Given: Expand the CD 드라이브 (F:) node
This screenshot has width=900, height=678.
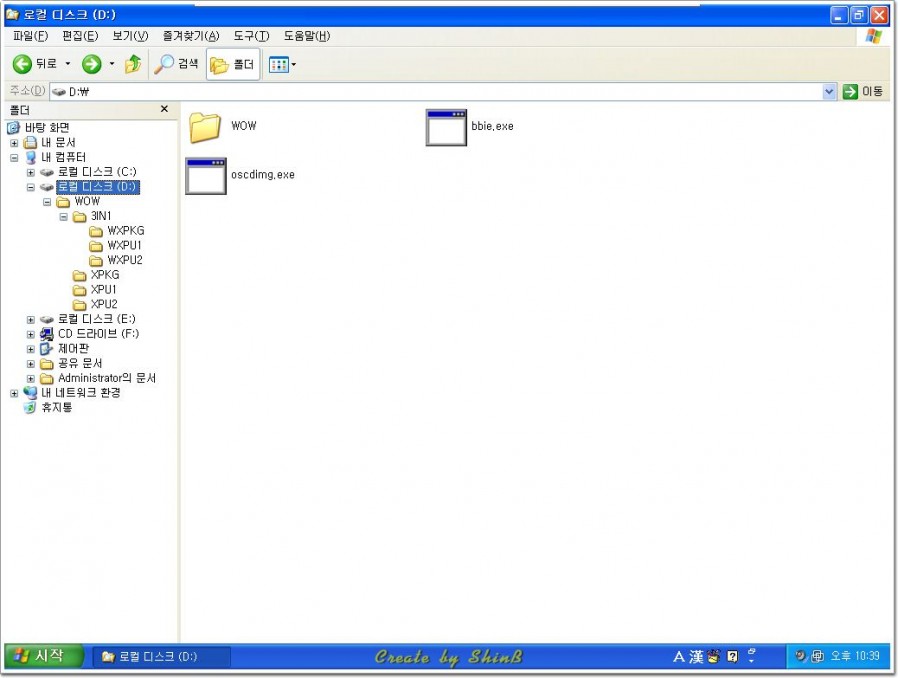Looking at the screenshot, I should point(31,334).
